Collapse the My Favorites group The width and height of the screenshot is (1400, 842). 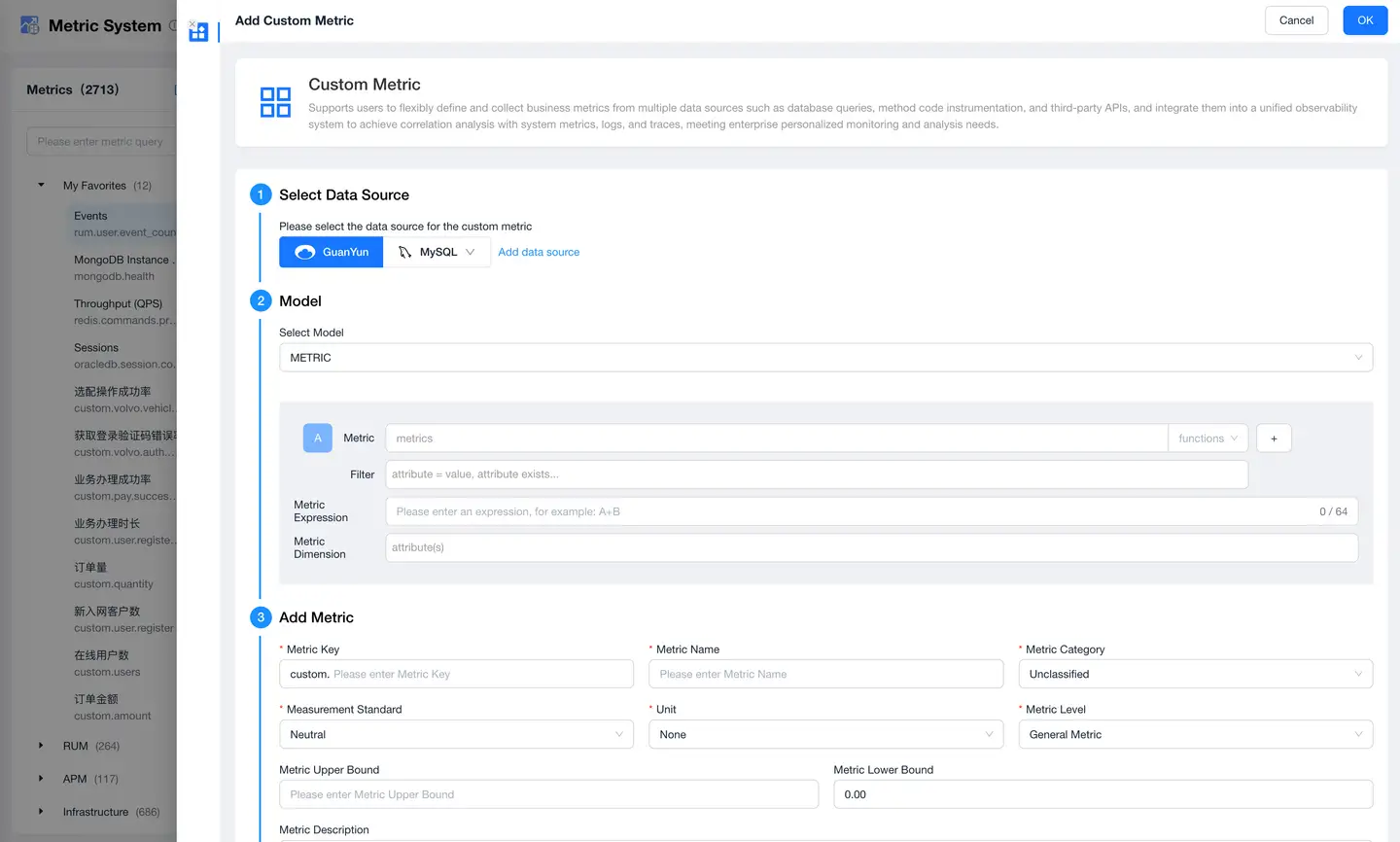pos(41,185)
